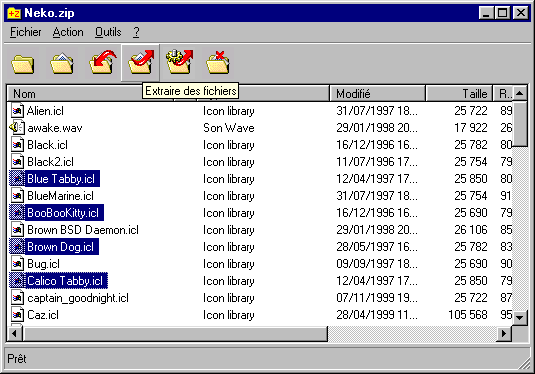Click the Calico Tabby.icl file icon
The image size is (535, 374).
[x=17, y=281]
